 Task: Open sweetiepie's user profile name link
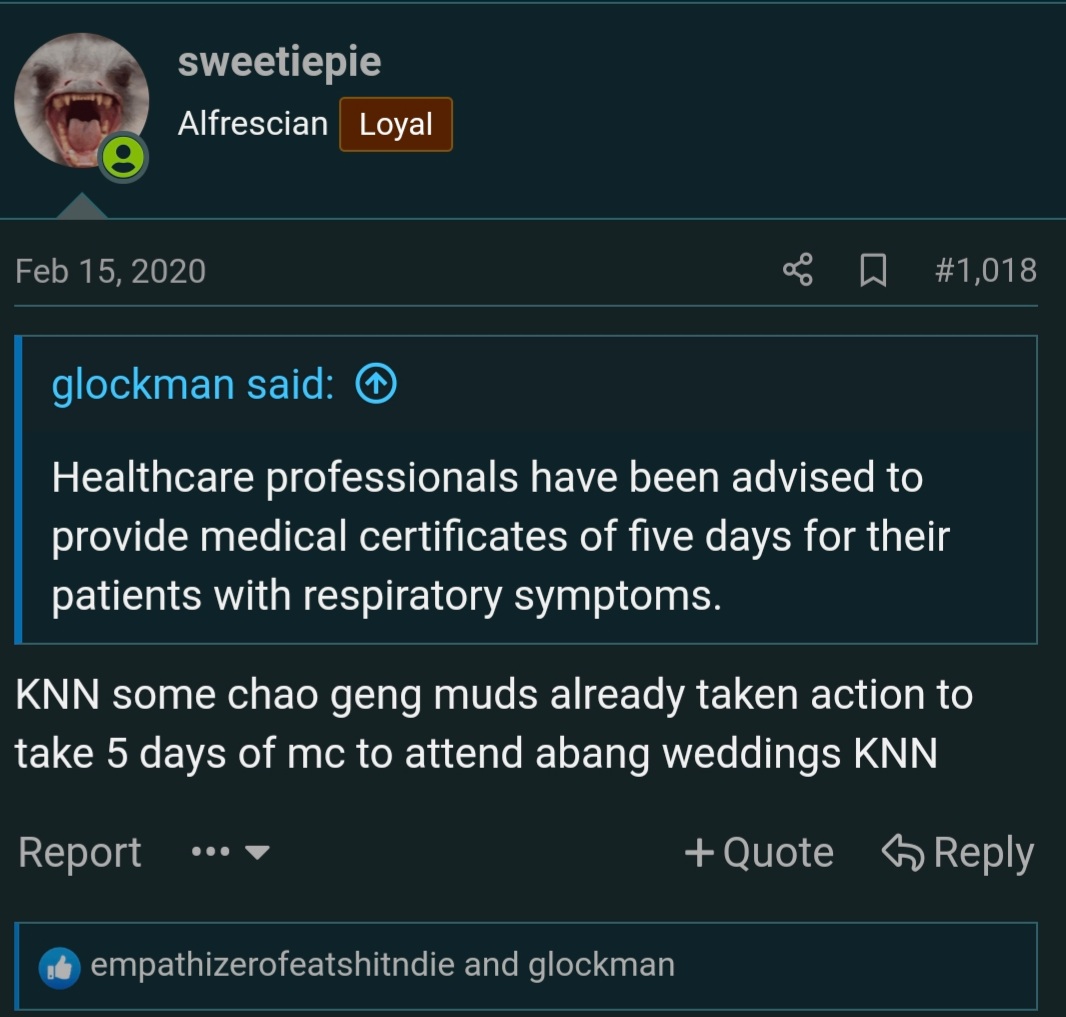[x=279, y=62]
